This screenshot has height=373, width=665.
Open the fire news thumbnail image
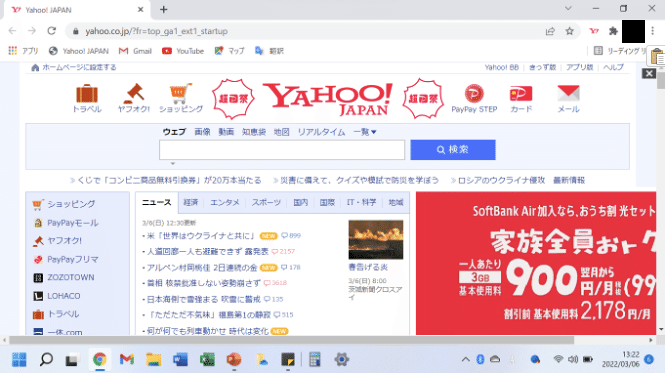click(376, 239)
